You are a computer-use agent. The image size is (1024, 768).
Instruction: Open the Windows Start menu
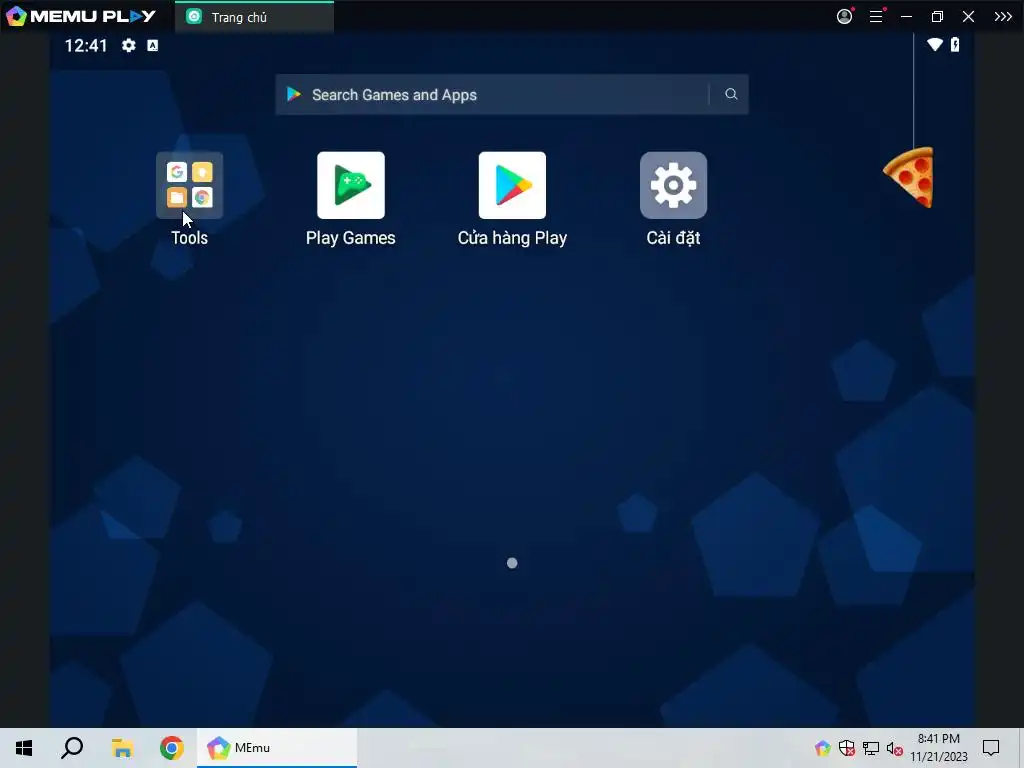(x=24, y=748)
